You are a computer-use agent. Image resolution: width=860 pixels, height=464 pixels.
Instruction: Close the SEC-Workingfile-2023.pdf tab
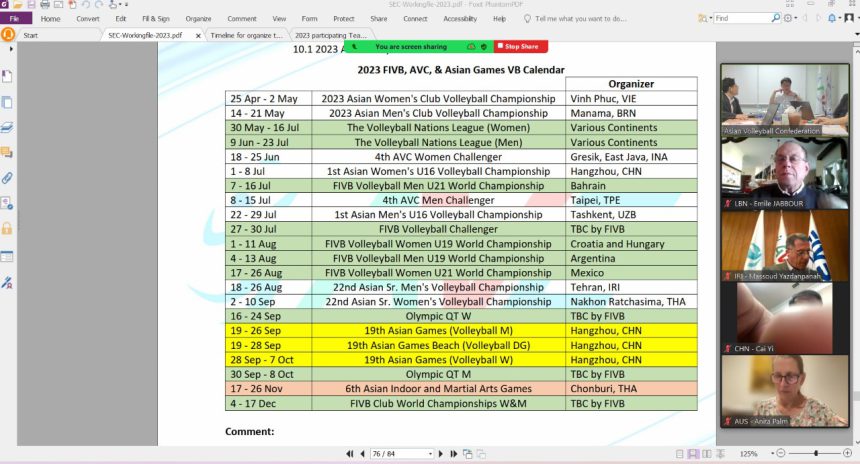198,35
